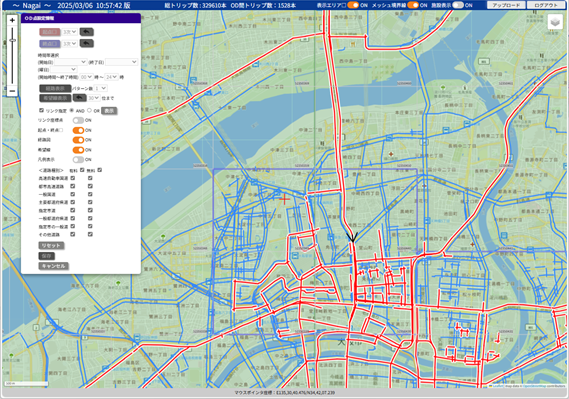Click the undo arrow beside 終点 button

click(x=87, y=44)
